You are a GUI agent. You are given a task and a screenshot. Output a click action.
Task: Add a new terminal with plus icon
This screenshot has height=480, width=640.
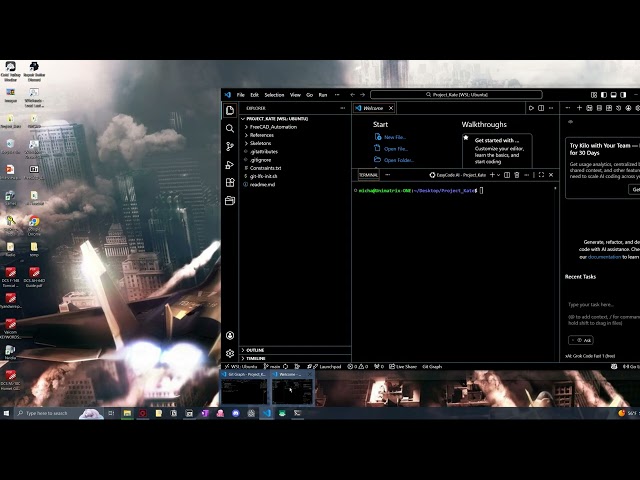[492, 175]
